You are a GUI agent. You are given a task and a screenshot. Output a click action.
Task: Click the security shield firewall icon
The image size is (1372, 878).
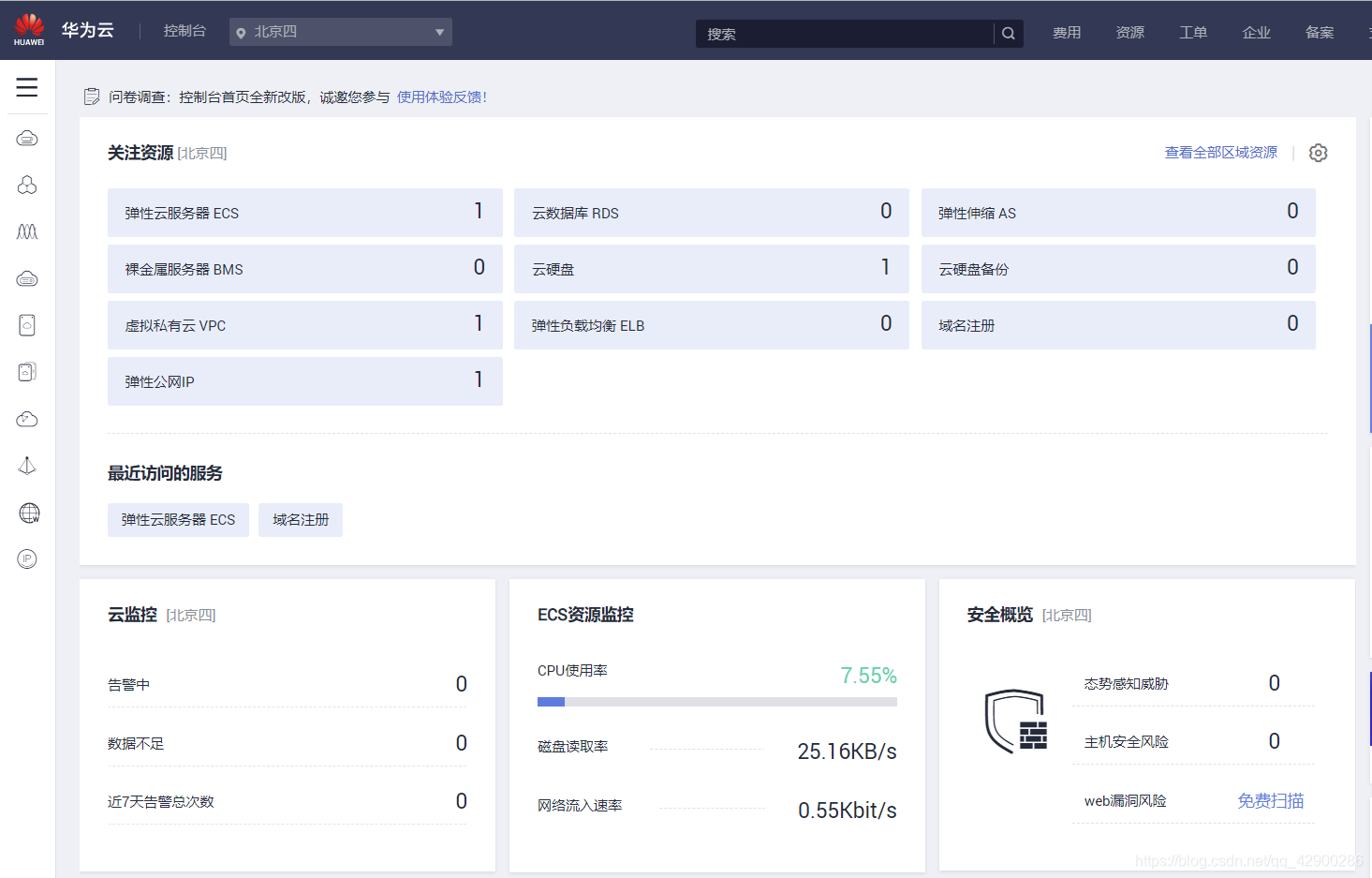(1016, 722)
